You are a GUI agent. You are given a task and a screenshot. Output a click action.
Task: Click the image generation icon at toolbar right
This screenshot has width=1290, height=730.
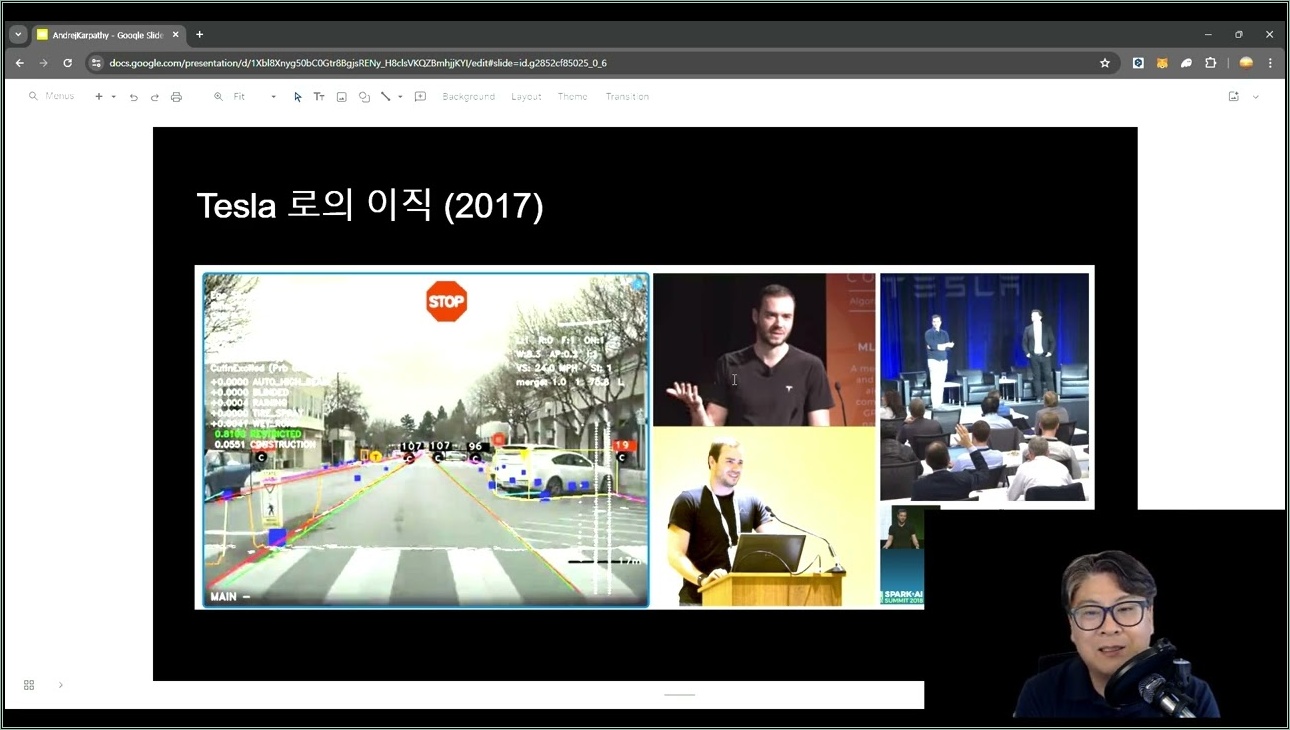click(1234, 97)
